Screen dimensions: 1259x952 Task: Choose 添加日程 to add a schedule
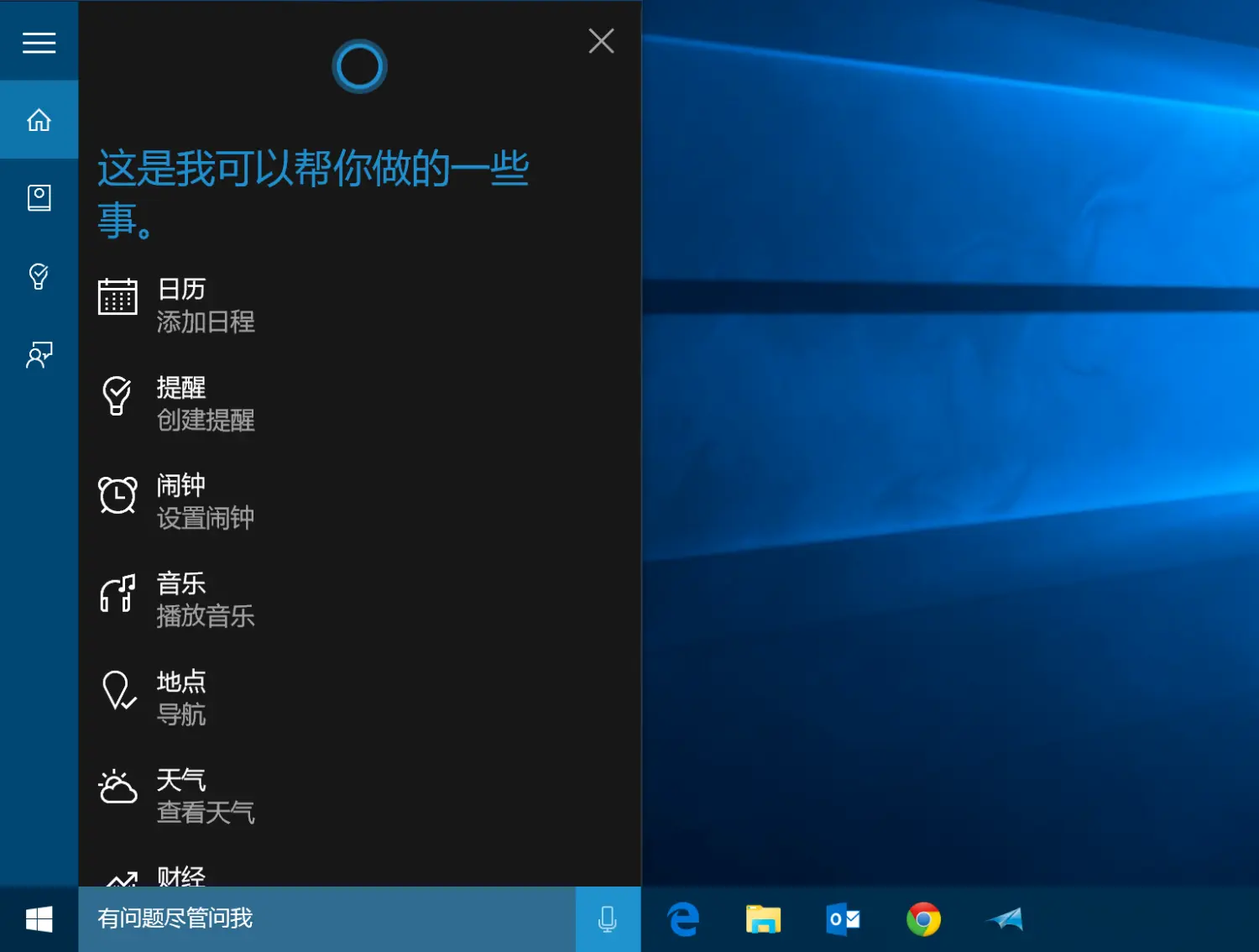[206, 322]
